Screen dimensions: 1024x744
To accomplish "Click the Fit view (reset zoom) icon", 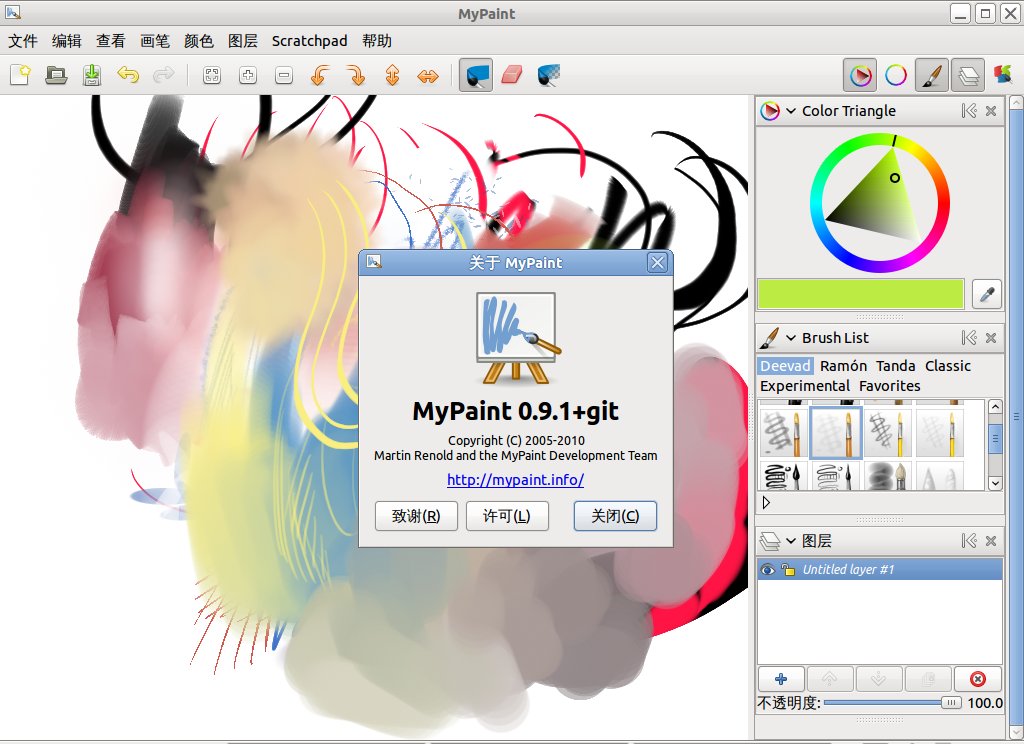I will pyautogui.click(x=212, y=75).
